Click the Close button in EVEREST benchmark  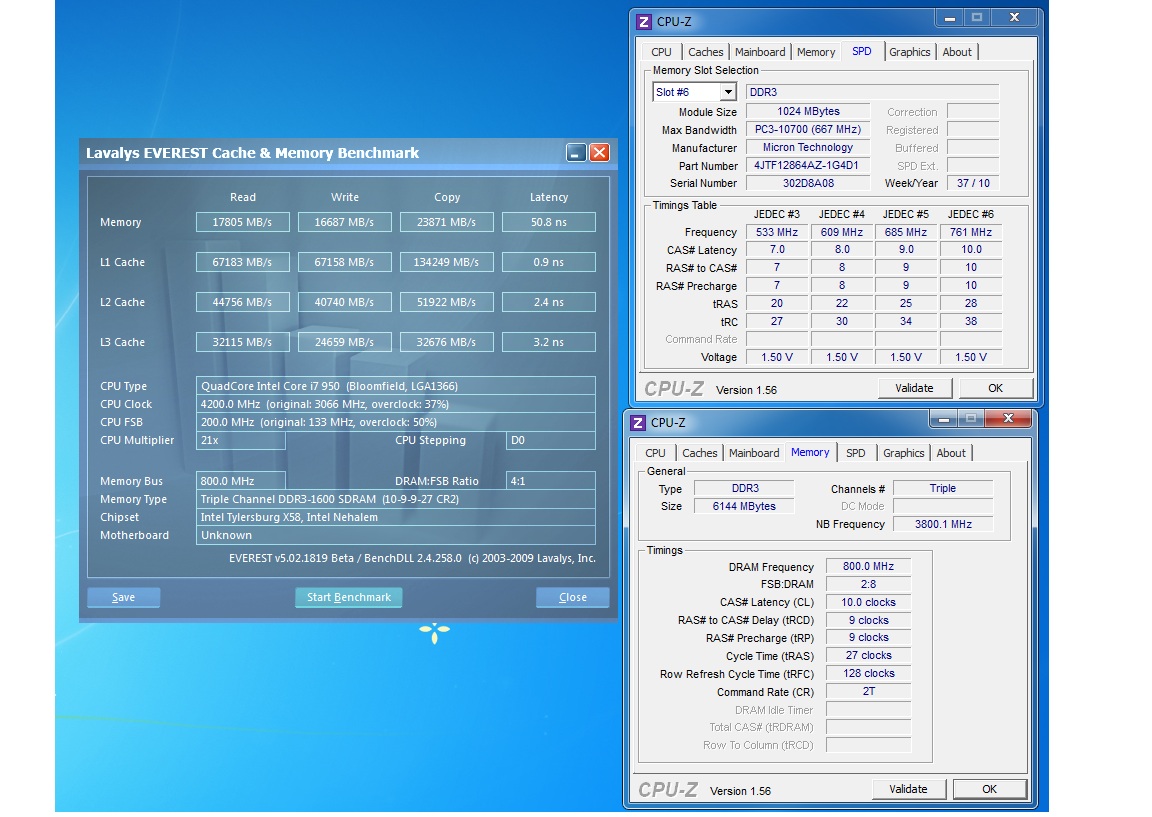coord(572,597)
